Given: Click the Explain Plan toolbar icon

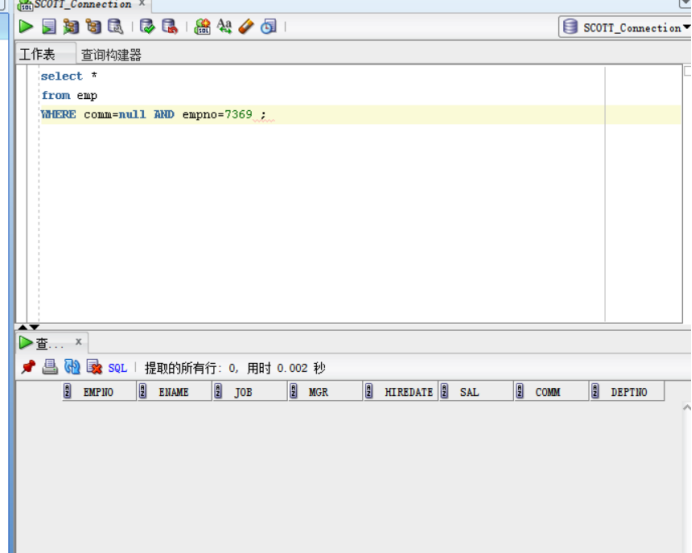Looking at the screenshot, I should click(71, 27).
